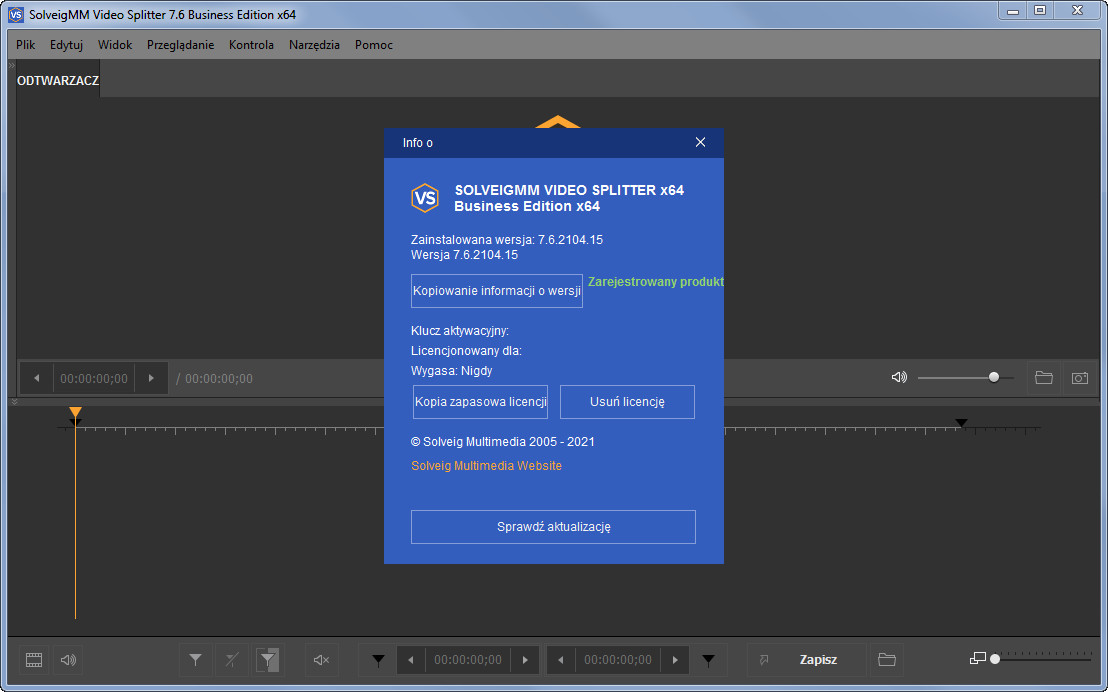
Task: Open folder icon beside player volume slider
Action: click(1044, 377)
